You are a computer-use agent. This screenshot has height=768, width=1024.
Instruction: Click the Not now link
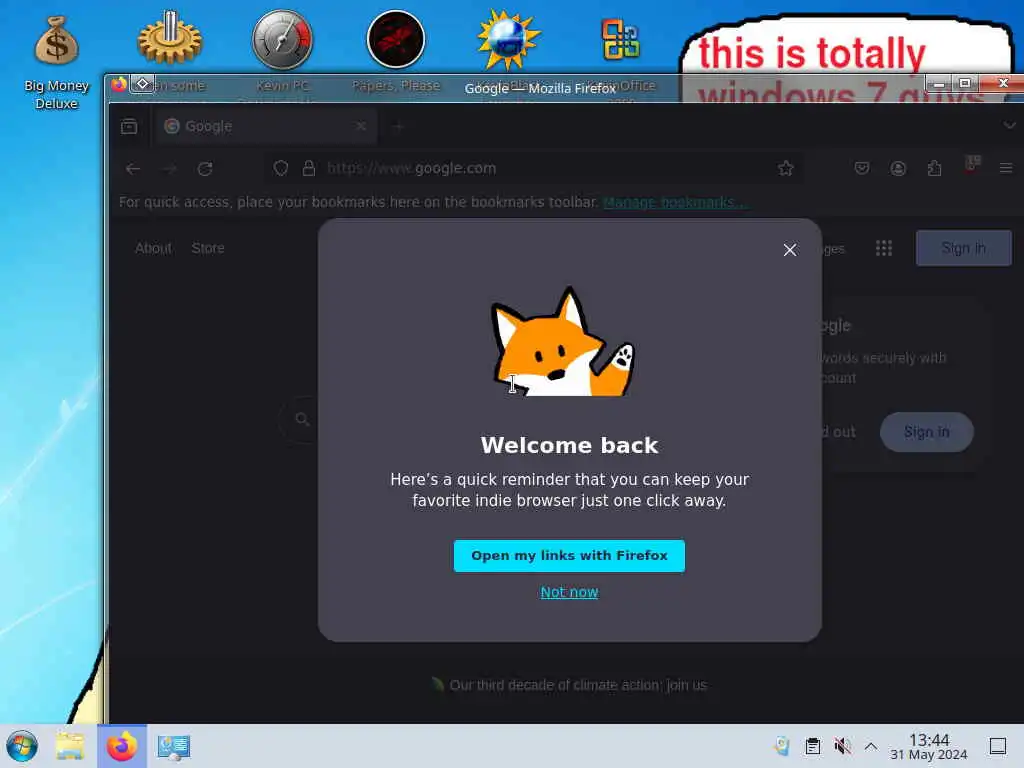(x=569, y=592)
